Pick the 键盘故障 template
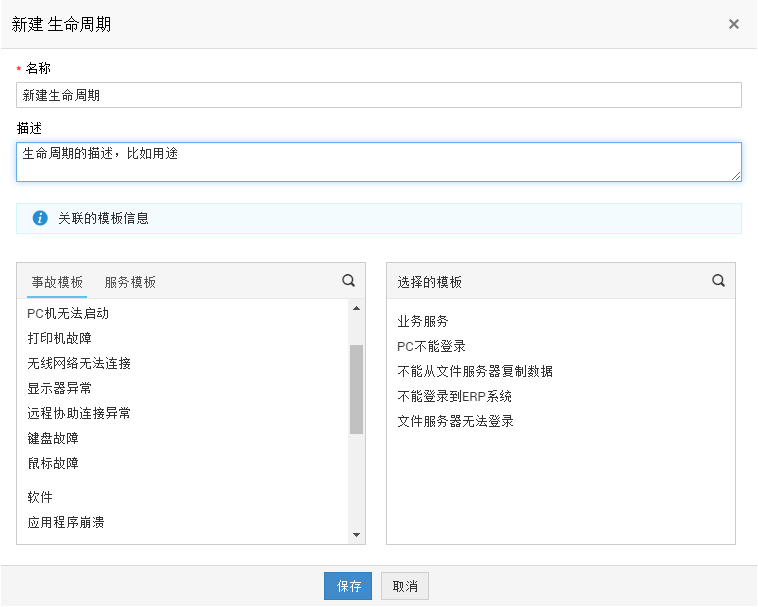This screenshot has width=758, height=607. click(x=53, y=438)
